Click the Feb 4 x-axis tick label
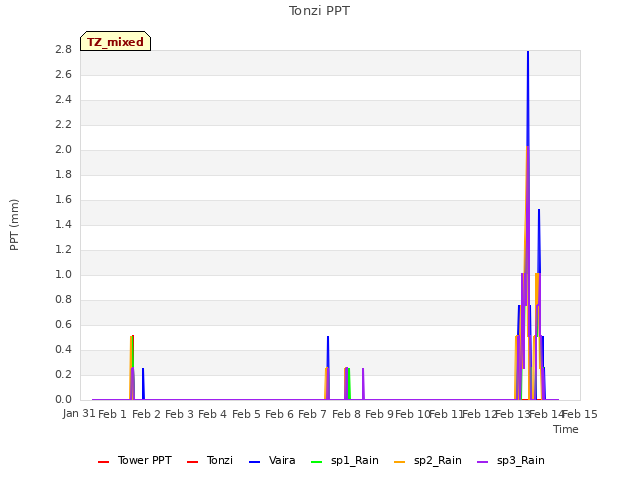The width and height of the screenshot is (640, 480). coord(212,414)
